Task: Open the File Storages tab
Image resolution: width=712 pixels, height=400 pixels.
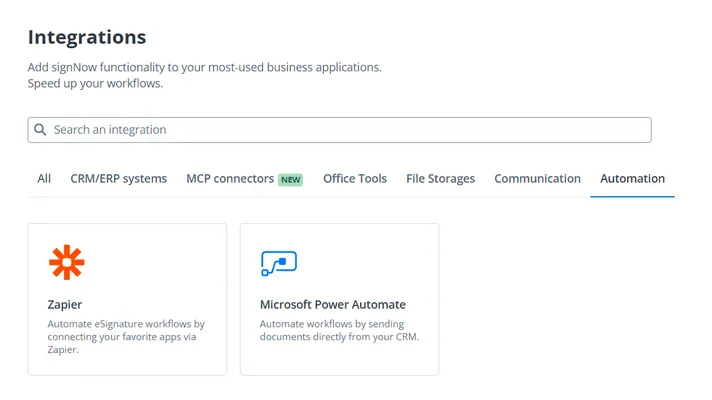Action: click(x=440, y=179)
